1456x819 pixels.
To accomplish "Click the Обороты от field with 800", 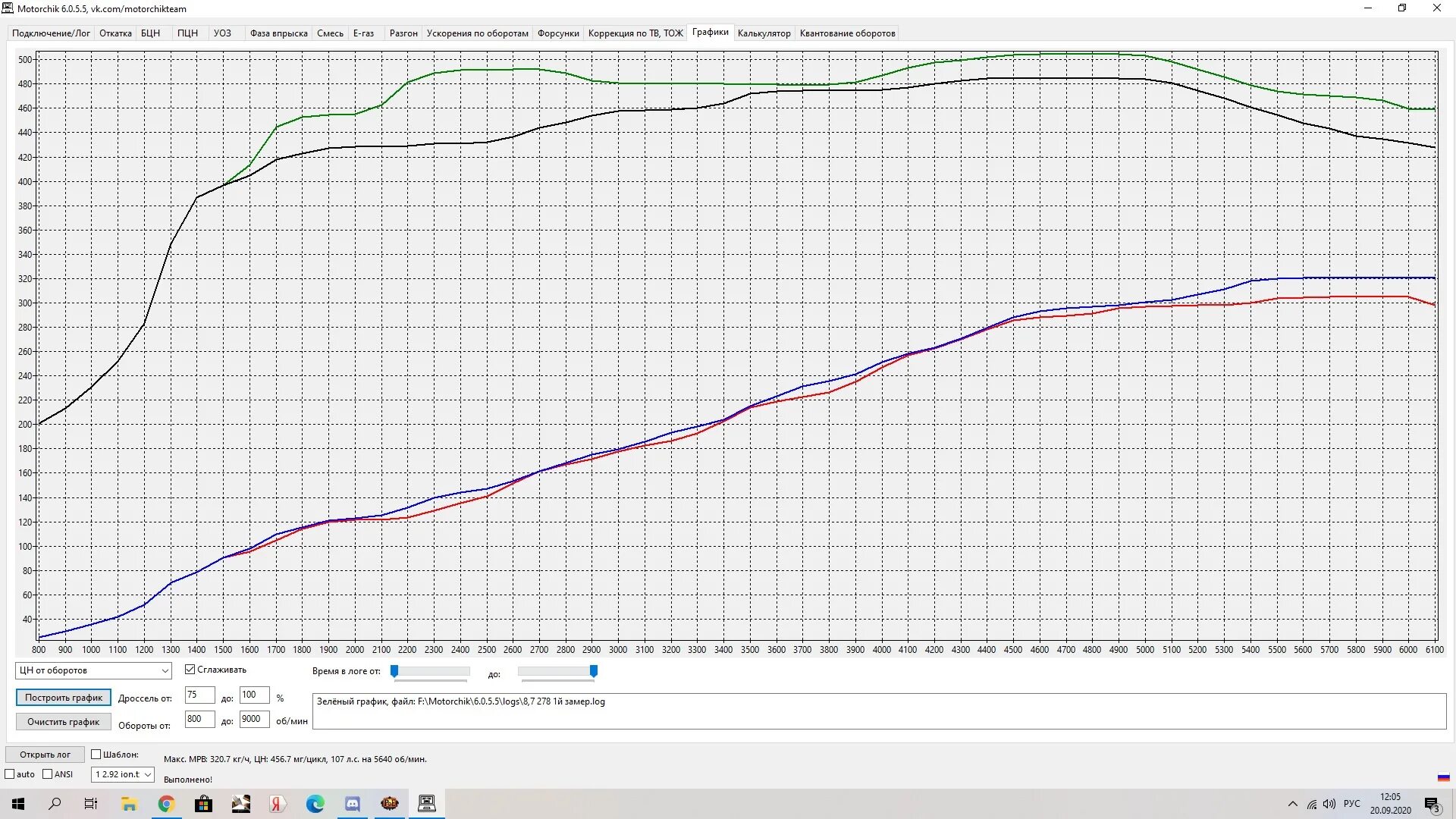I will (199, 720).
